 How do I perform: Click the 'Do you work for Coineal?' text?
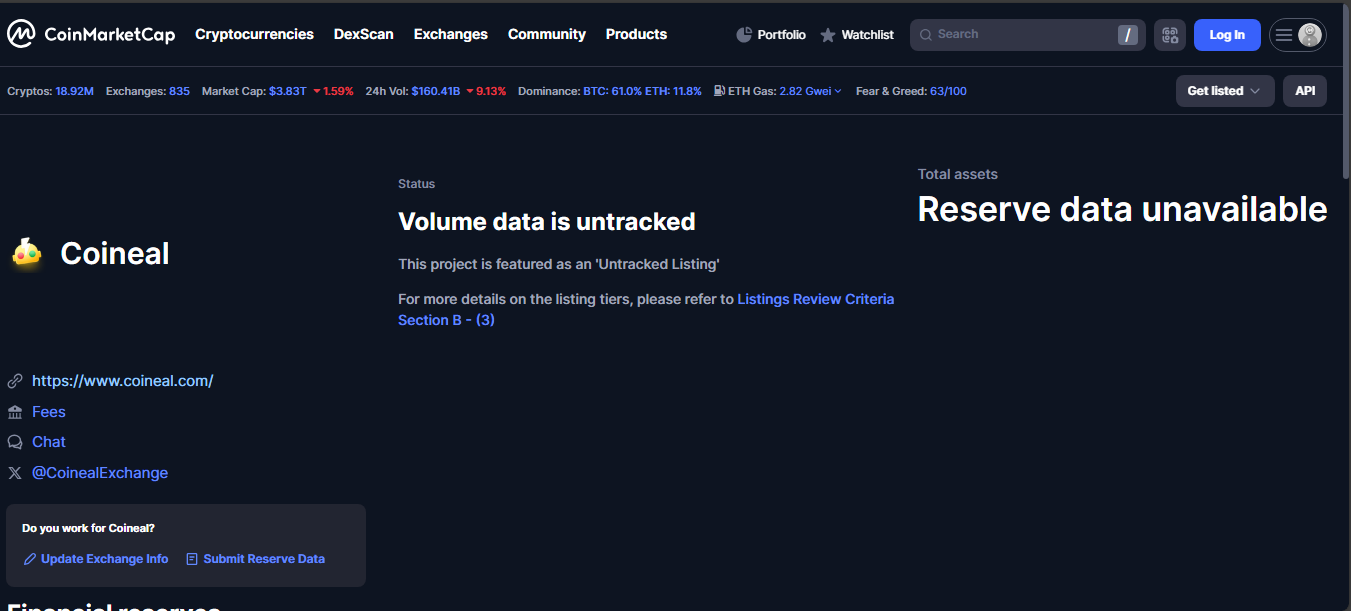[x=88, y=528]
